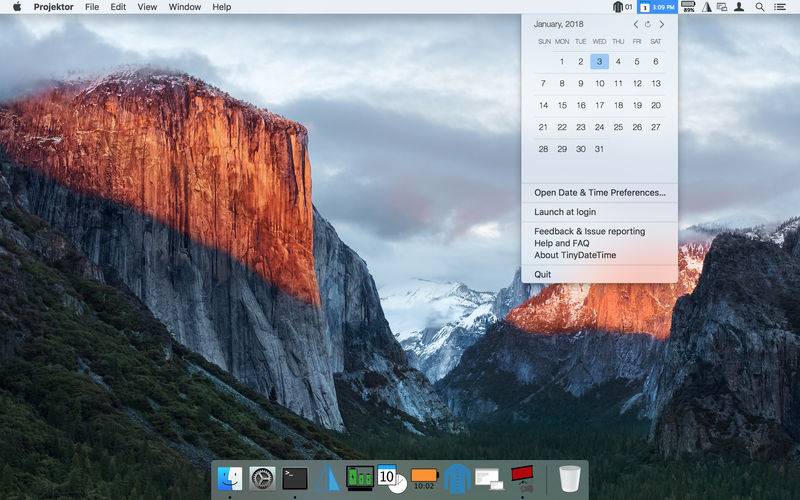Click the displays icon in menu bar
Viewport: 800px width, 500px height.
[722, 7]
